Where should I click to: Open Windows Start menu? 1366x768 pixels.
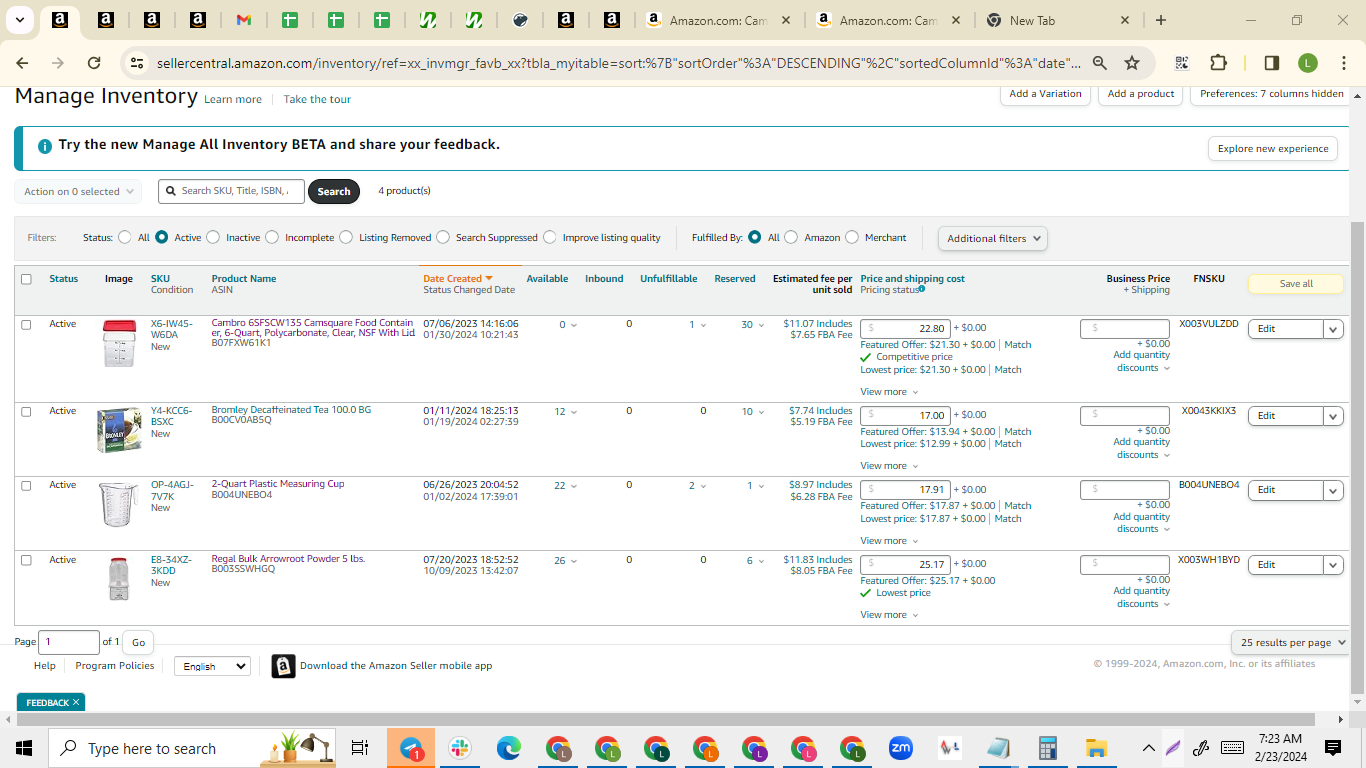point(24,748)
